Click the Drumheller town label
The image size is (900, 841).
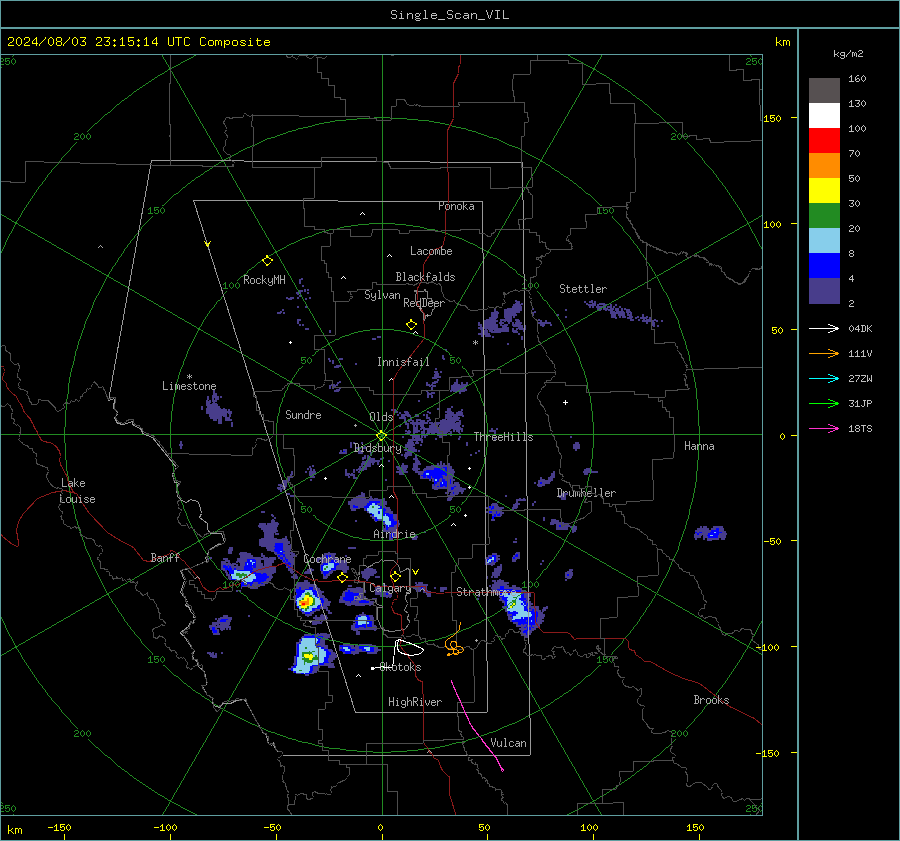click(586, 493)
